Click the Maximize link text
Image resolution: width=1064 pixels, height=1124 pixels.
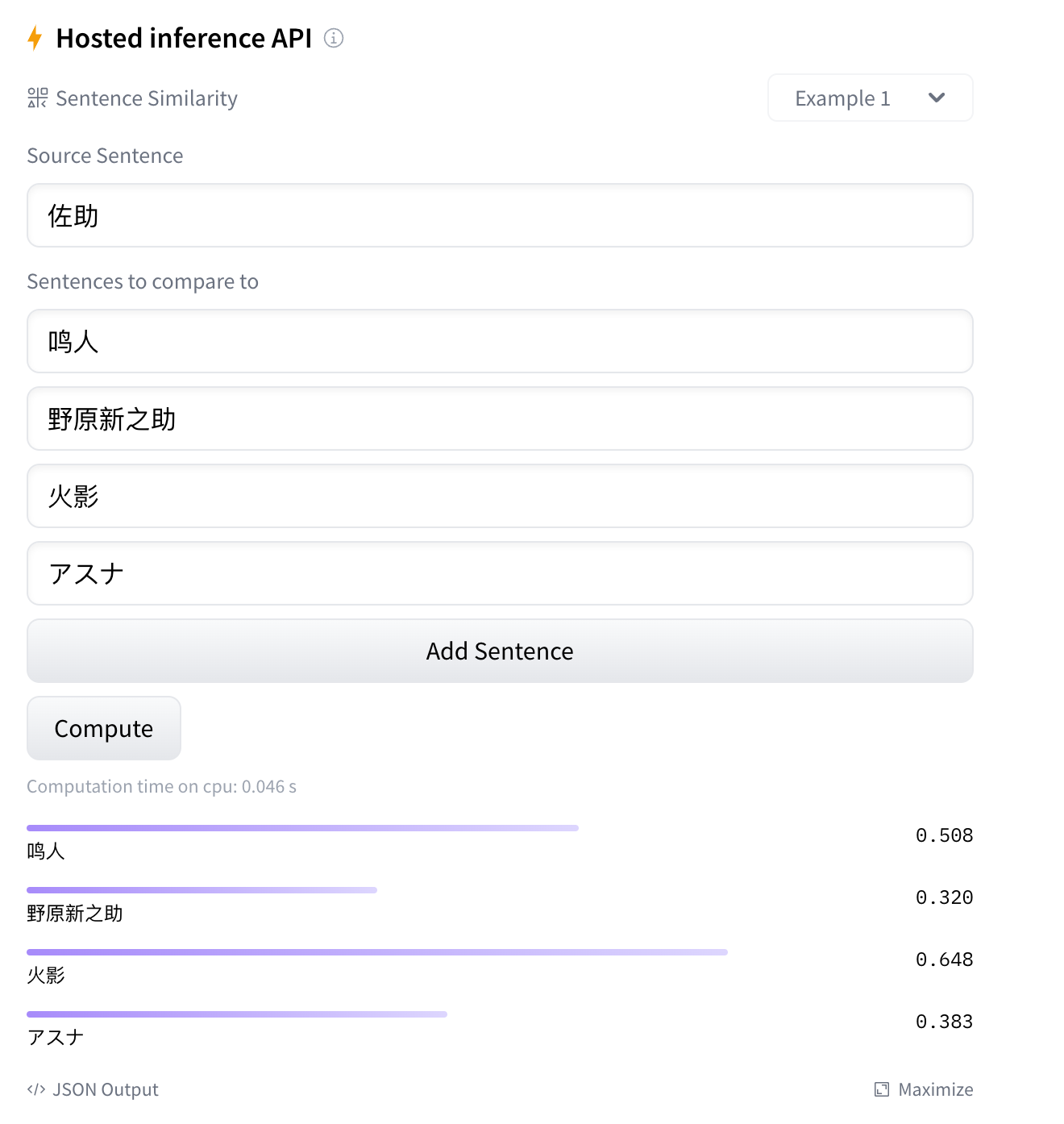936,1089
